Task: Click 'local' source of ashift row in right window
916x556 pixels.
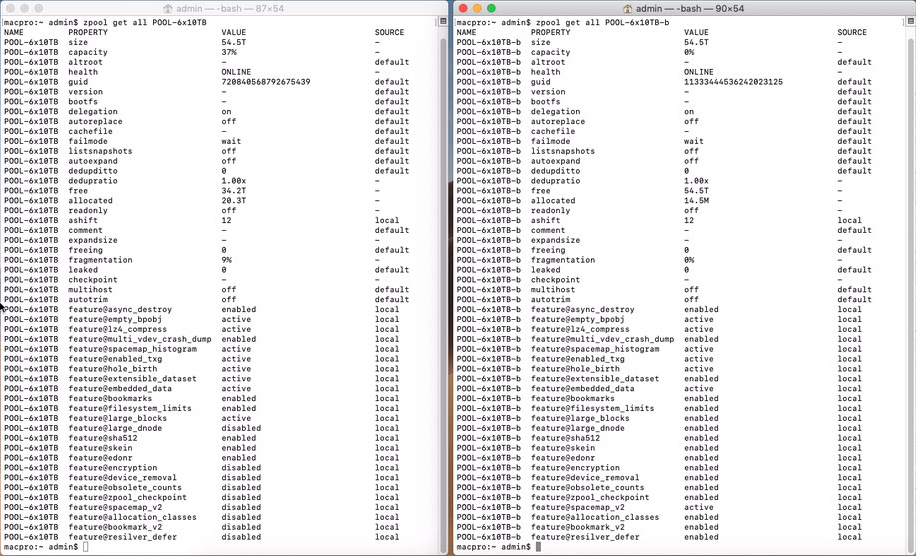Action: [849, 220]
